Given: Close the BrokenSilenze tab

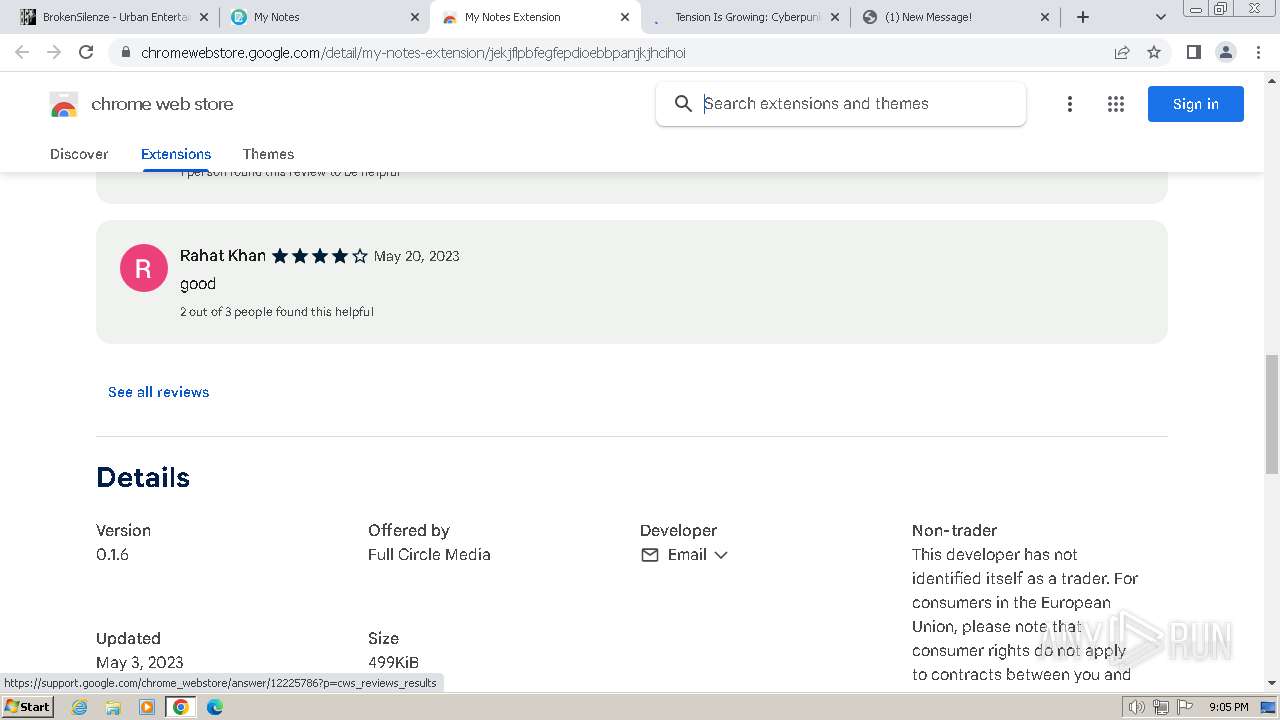Looking at the screenshot, I should click(x=205, y=17).
